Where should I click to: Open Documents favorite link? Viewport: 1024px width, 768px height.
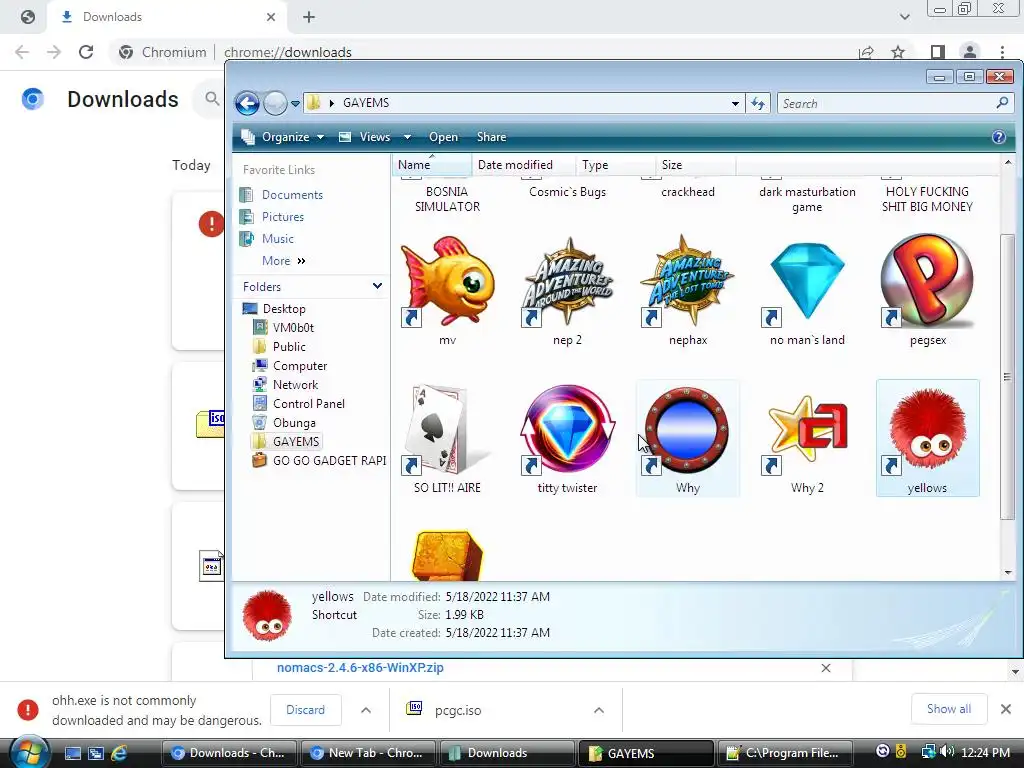click(292, 195)
